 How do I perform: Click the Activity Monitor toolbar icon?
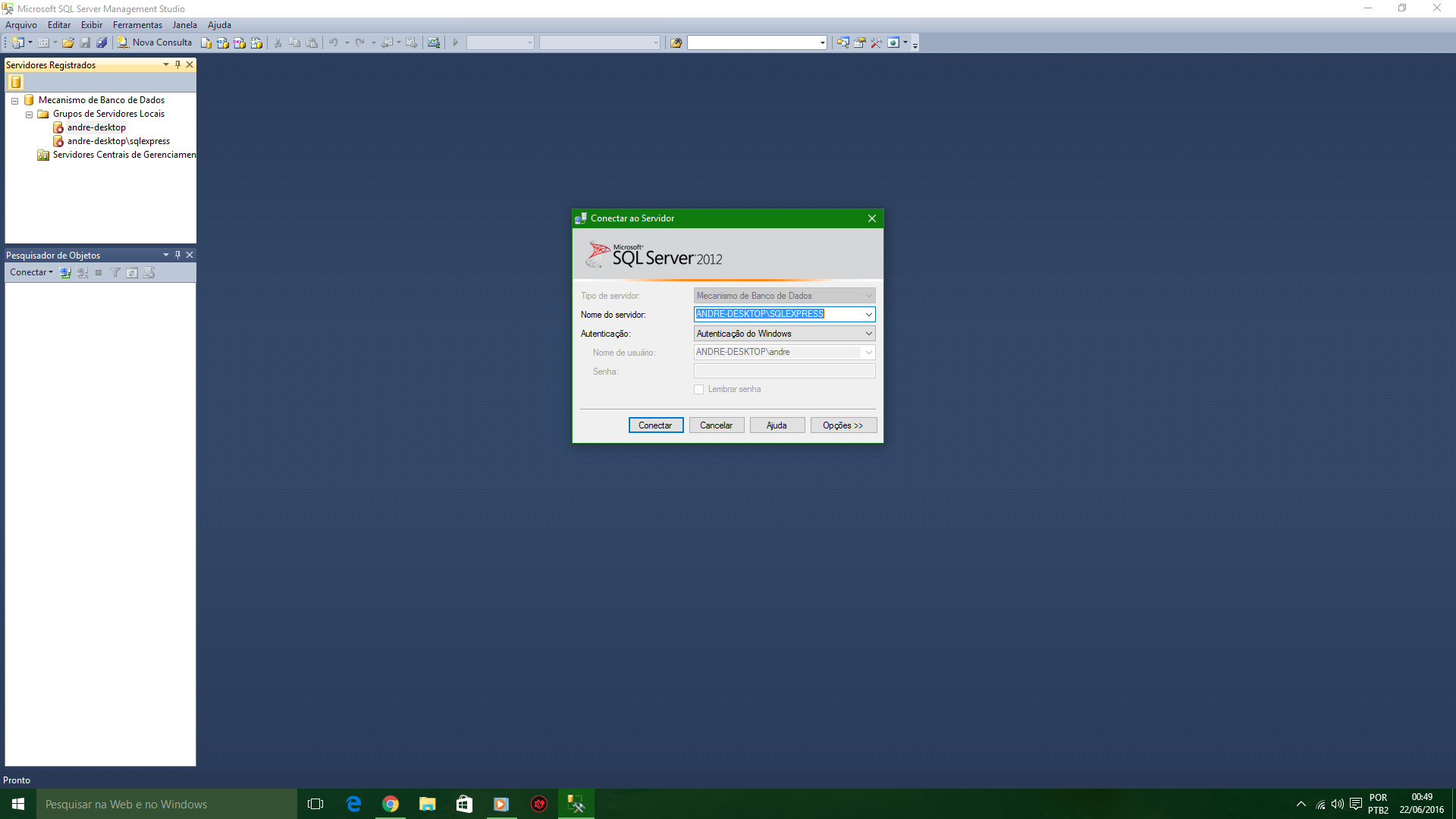coord(434,42)
